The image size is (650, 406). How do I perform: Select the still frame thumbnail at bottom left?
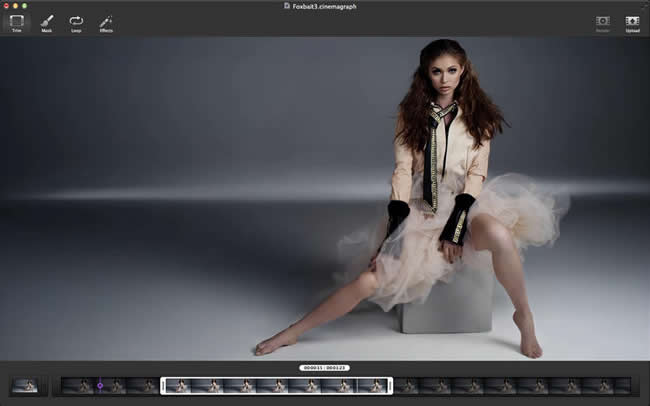(24, 385)
